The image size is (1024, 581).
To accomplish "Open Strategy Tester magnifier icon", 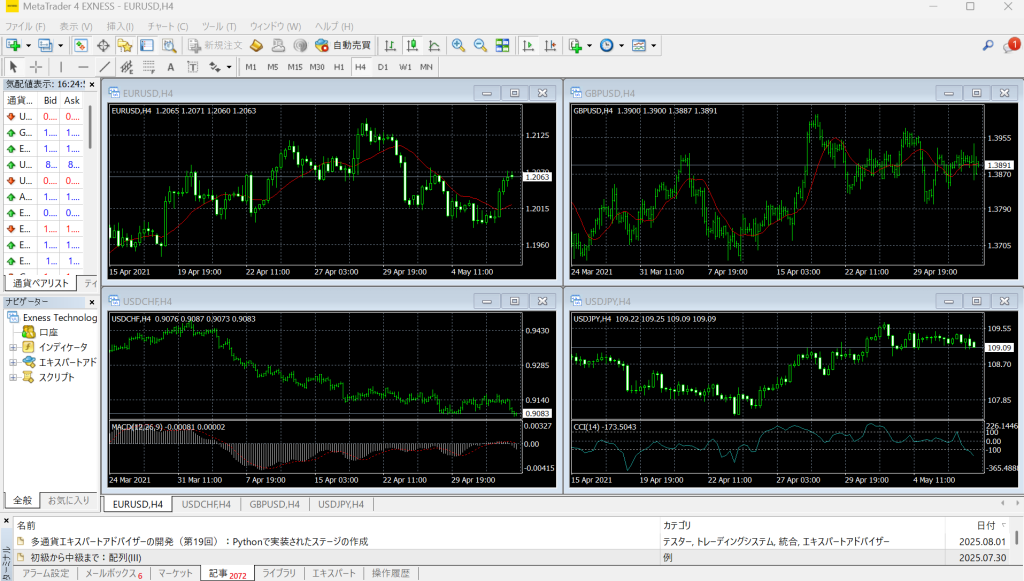I will (x=169, y=45).
